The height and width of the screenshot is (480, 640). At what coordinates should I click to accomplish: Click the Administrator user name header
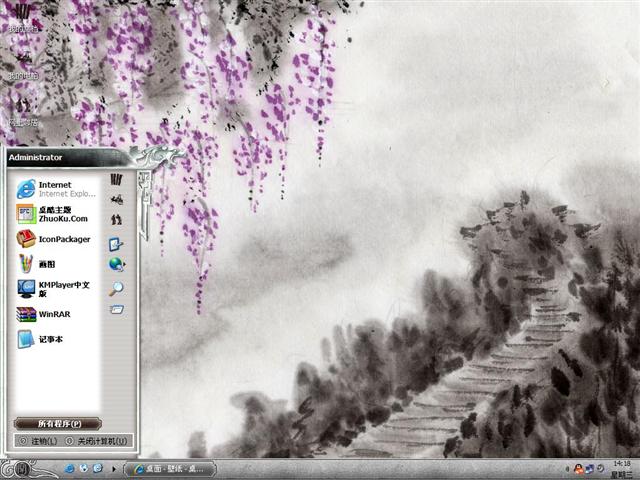click(x=36, y=158)
